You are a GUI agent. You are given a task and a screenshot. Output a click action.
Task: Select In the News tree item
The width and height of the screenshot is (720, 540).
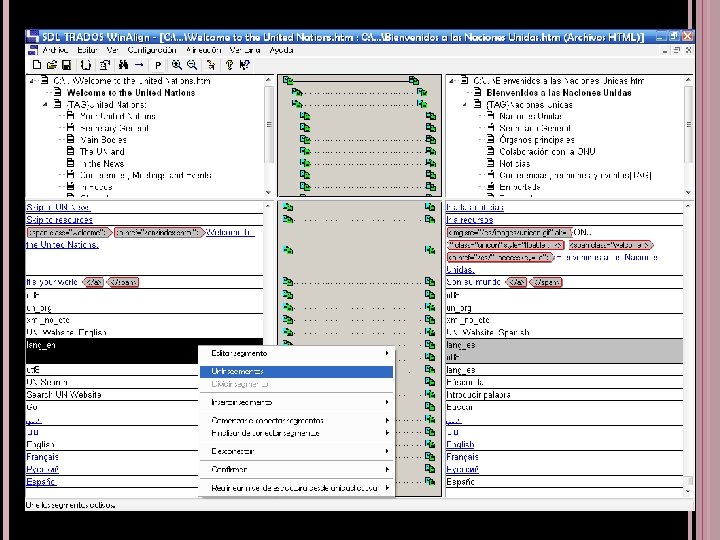(x=102, y=163)
